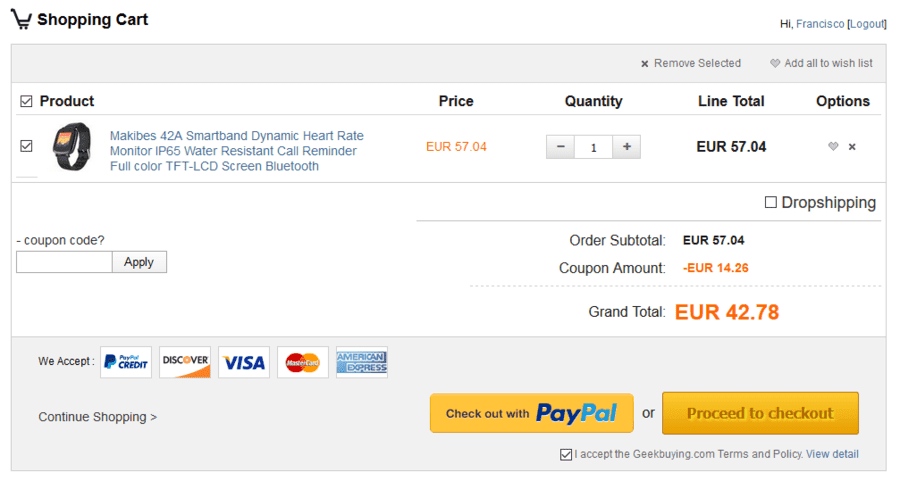900x481 pixels.
Task: Click the Proceed to checkout button
Action: (760, 413)
